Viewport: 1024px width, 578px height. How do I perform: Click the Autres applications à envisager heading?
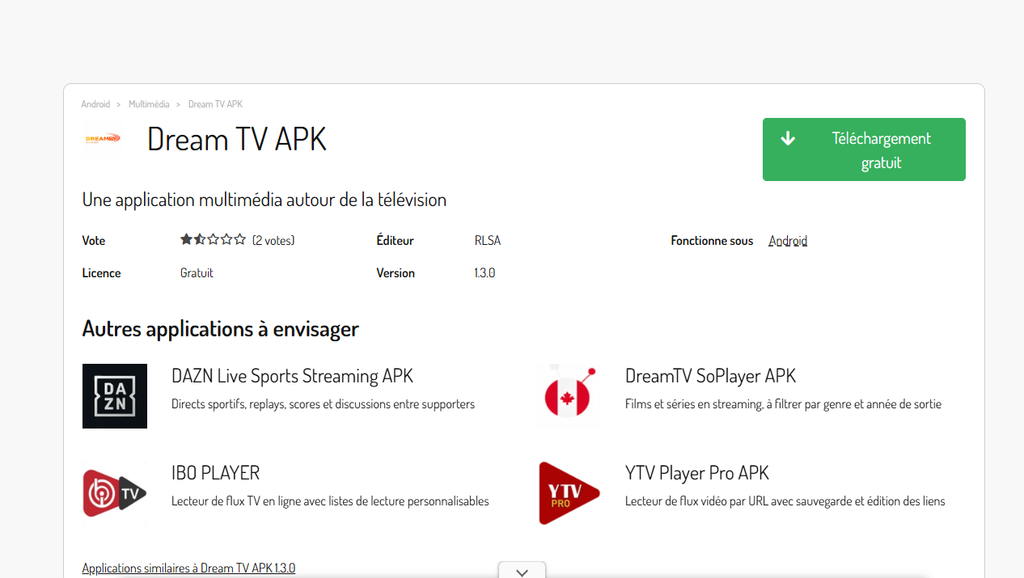click(x=220, y=329)
